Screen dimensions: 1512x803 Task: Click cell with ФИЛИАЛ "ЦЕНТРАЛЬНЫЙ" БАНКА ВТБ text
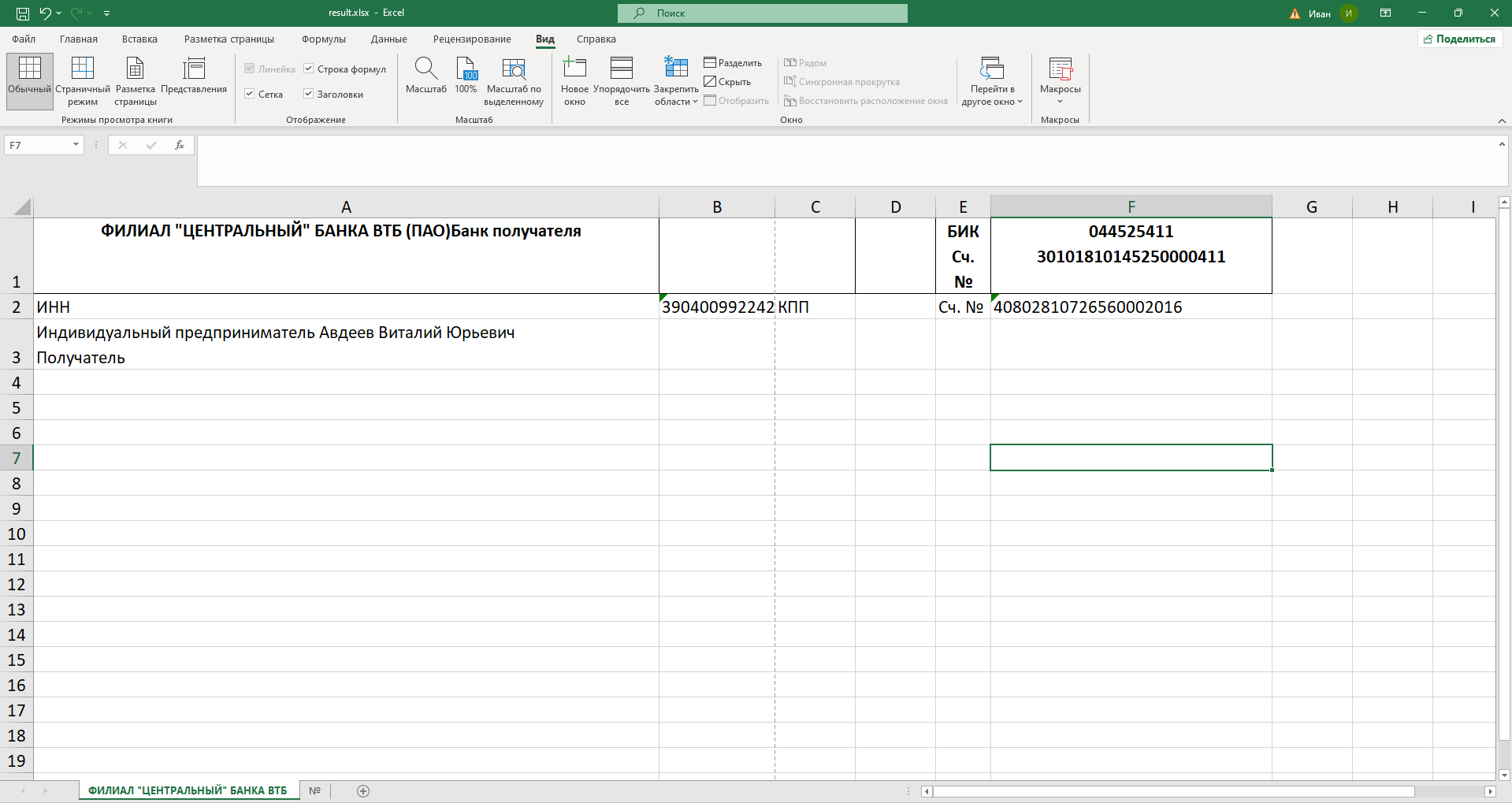tap(346, 255)
